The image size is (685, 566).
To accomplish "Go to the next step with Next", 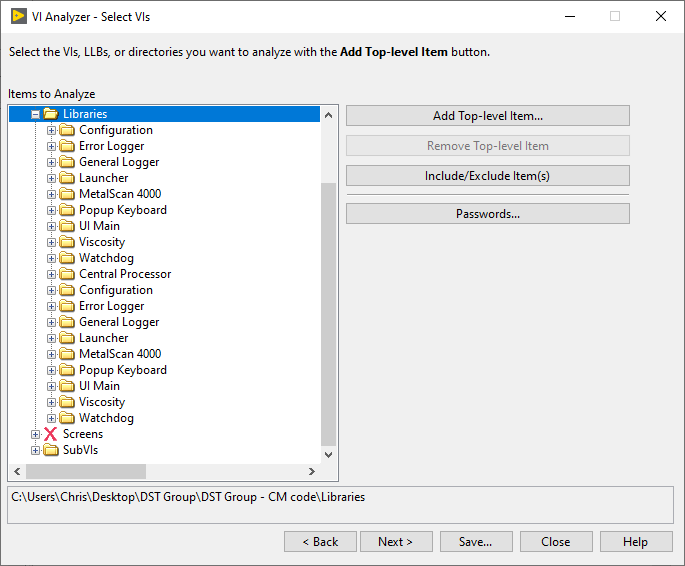I will 395,542.
